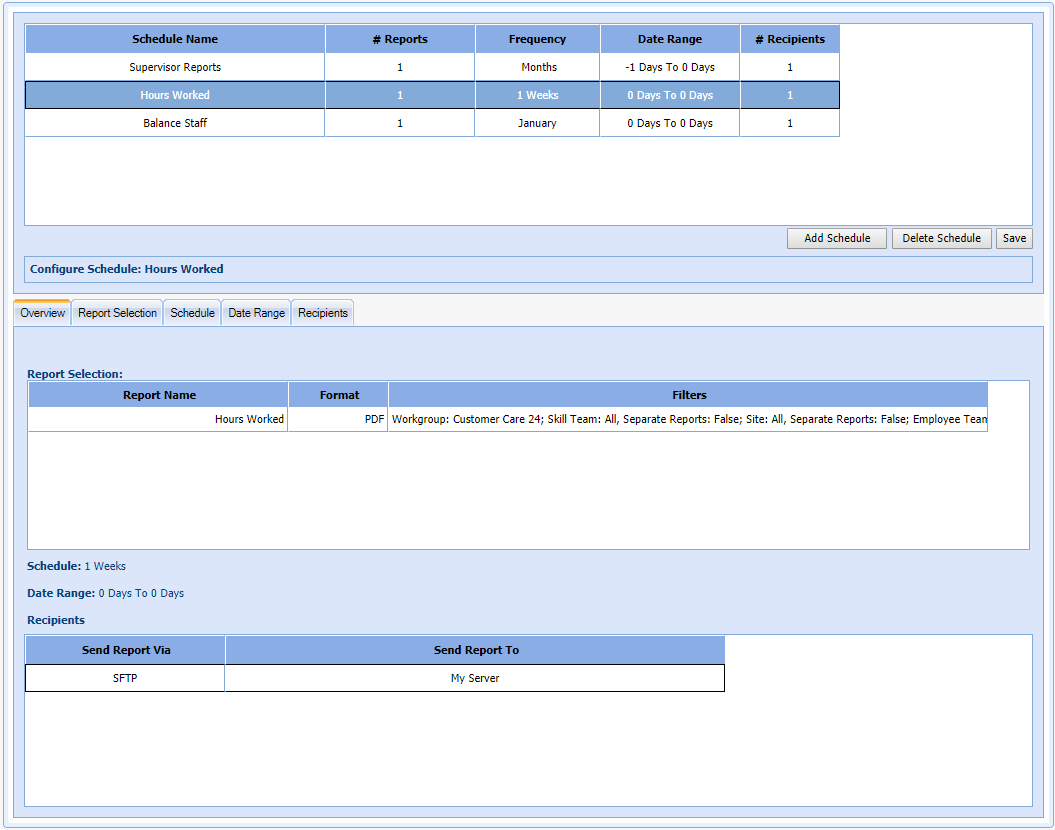Open the Report Selection tab
The image size is (1055, 830).
point(117,313)
